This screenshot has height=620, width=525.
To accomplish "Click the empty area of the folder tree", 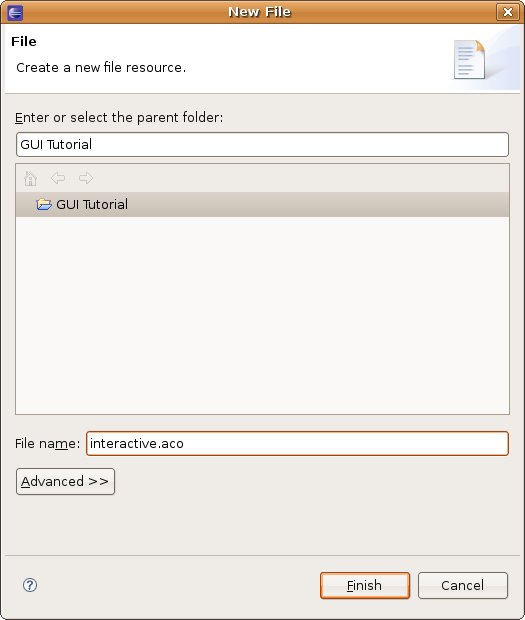I will pyautogui.click(x=262, y=315).
